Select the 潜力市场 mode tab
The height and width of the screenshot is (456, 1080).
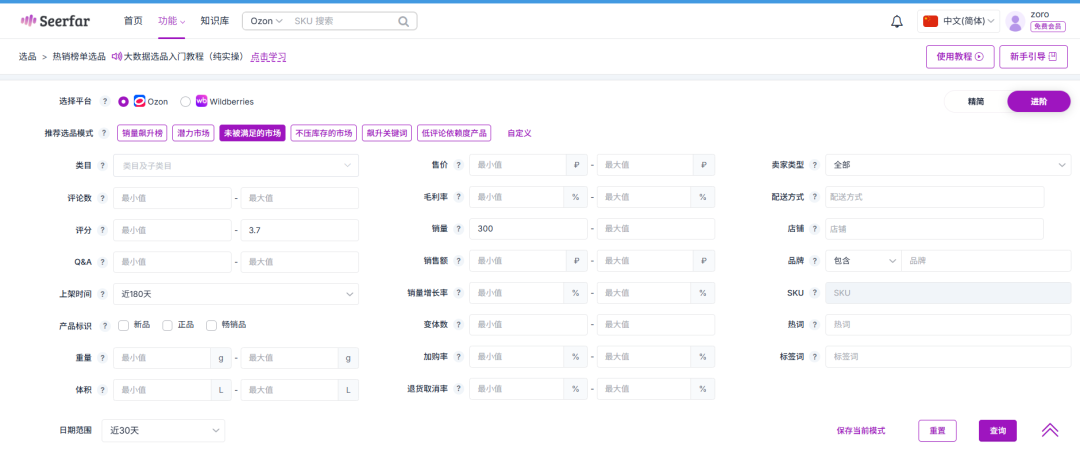click(193, 133)
